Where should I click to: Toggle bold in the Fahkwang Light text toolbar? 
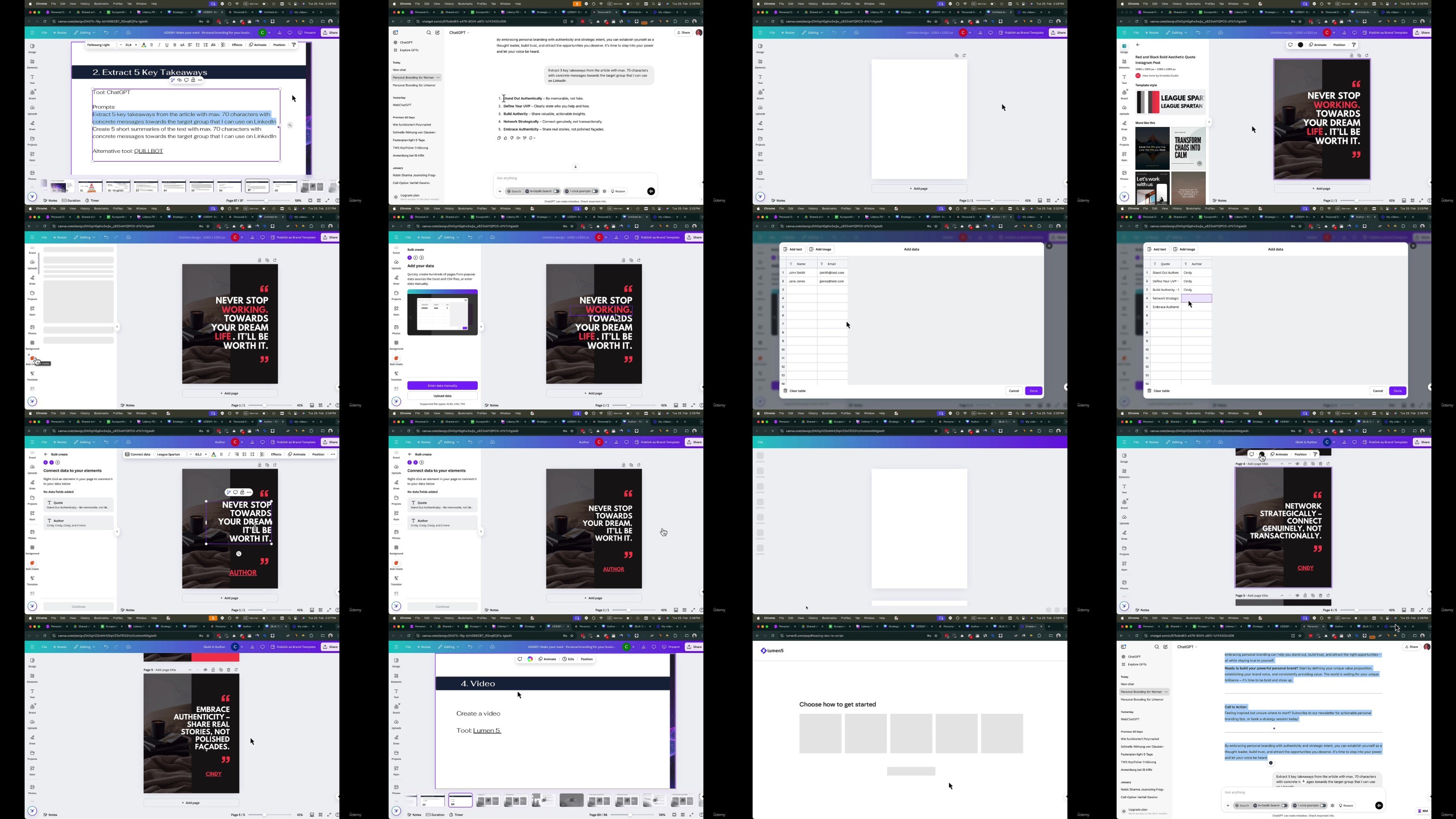coord(152,45)
